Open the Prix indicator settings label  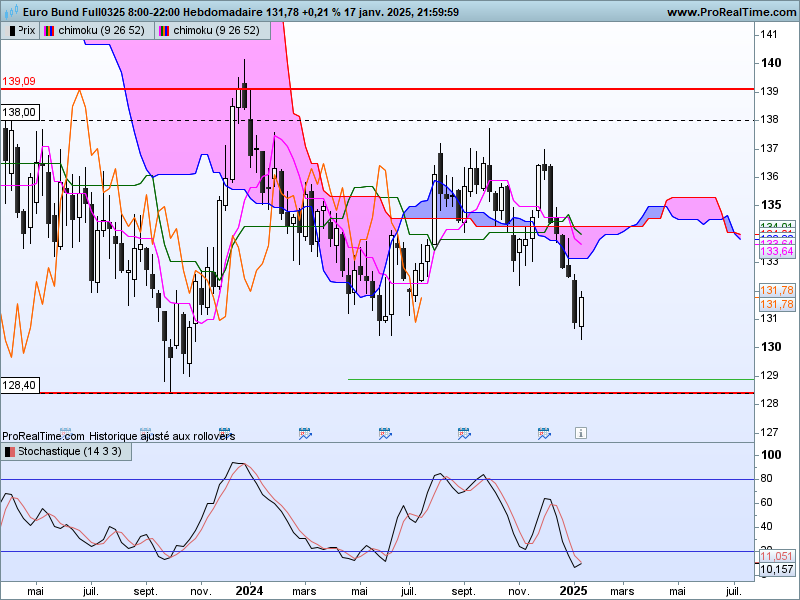(20, 31)
